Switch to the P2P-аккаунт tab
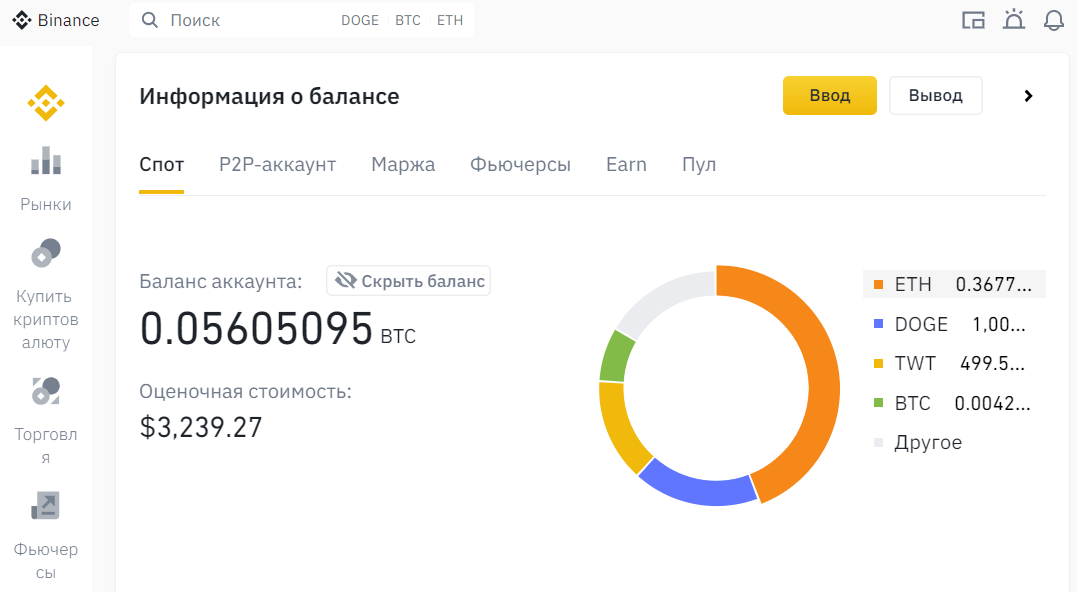 (x=277, y=165)
